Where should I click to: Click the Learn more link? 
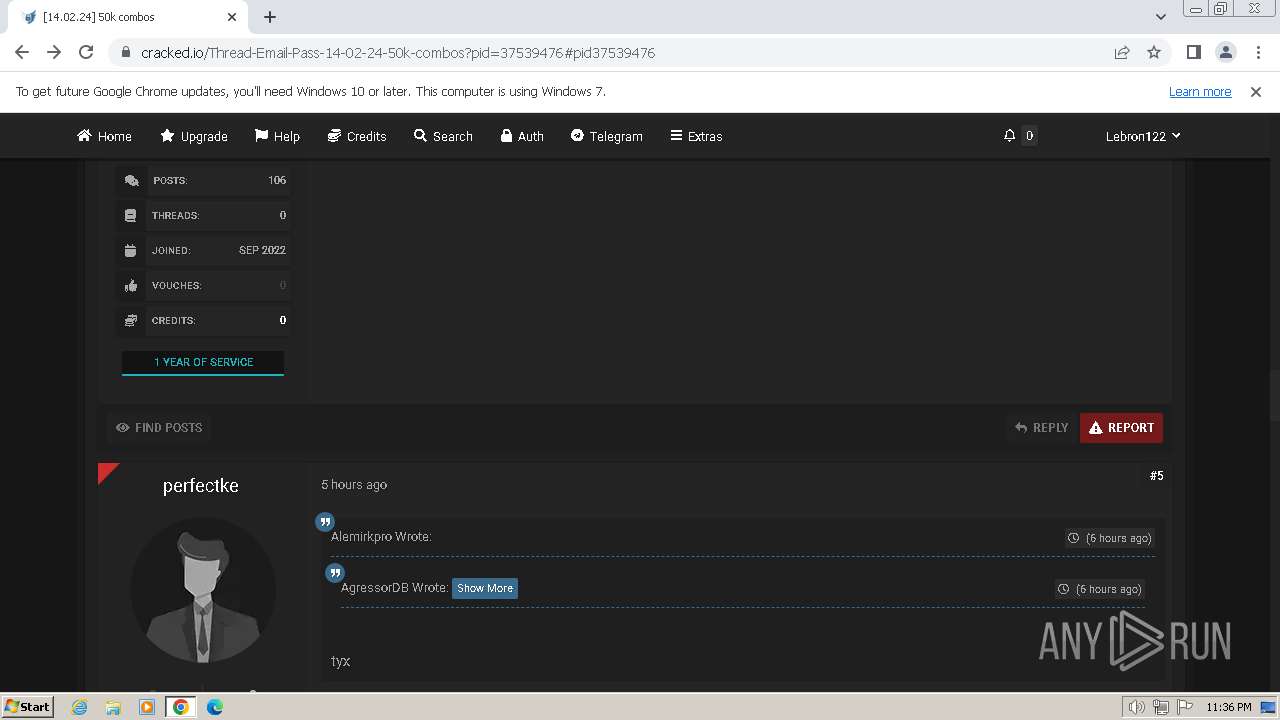1200,92
